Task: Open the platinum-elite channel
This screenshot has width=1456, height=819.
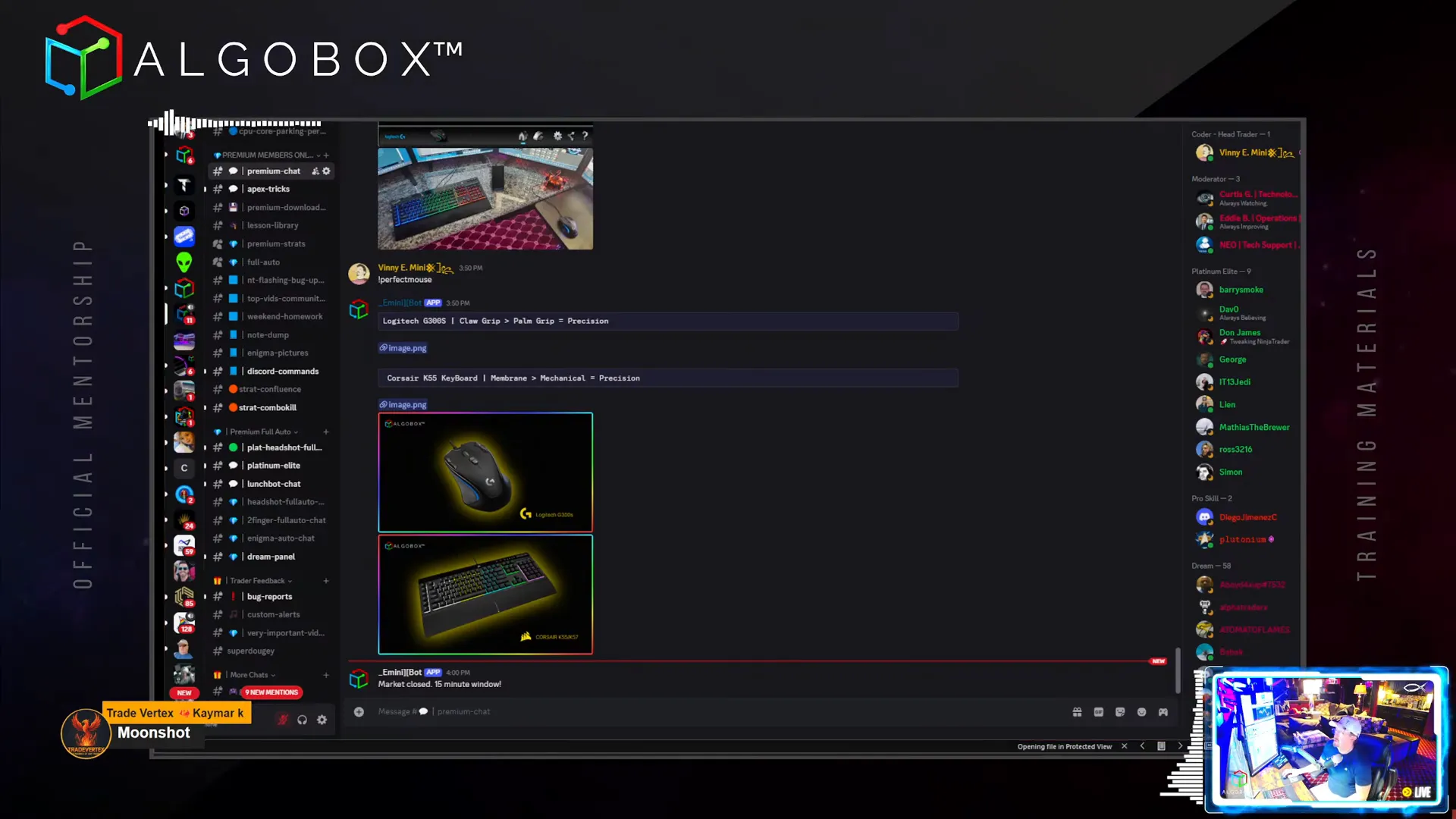Action: tap(271, 466)
